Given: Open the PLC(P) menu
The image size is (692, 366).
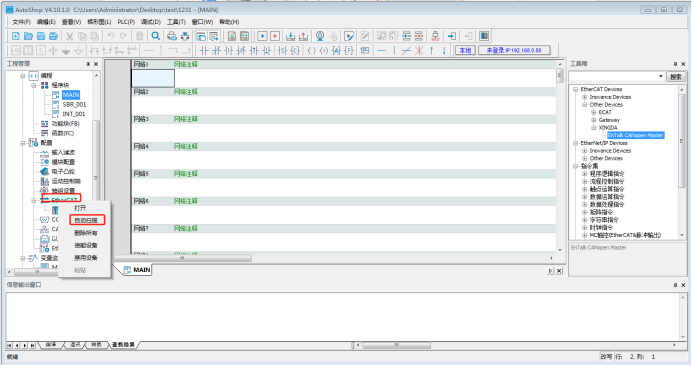Looking at the screenshot, I should pos(126,22).
